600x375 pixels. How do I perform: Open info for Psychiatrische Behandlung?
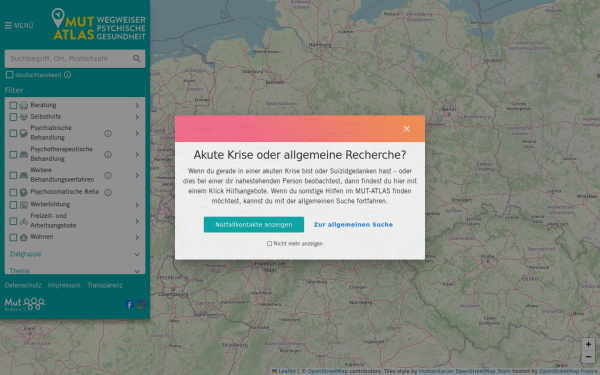tap(108, 133)
